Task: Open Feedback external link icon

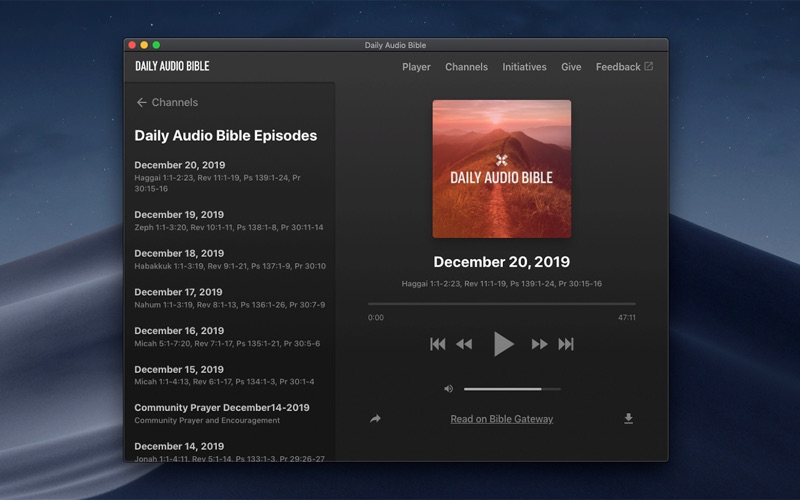Action: point(648,66)
